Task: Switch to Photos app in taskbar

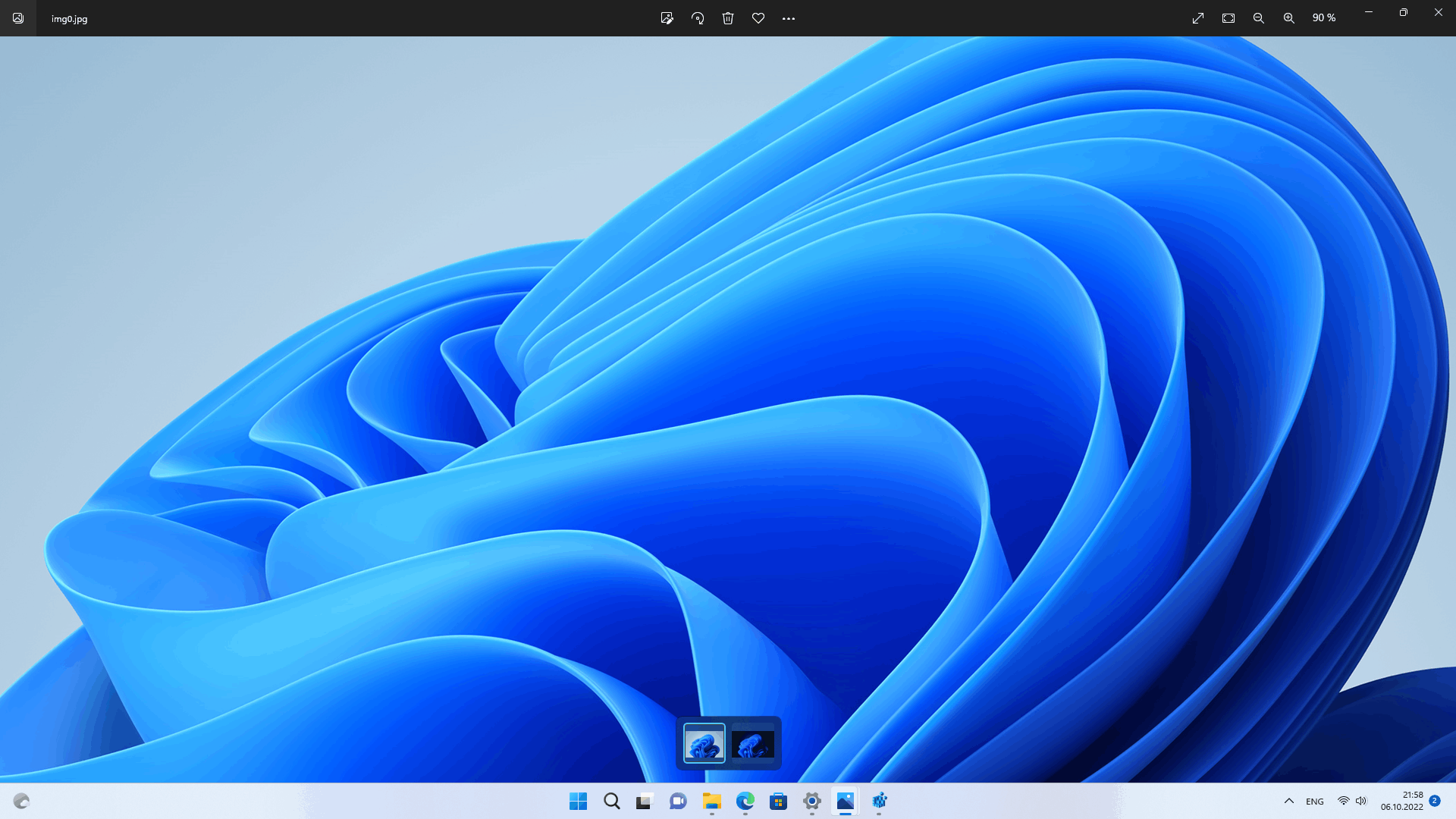Action: [x=845, y=801]
